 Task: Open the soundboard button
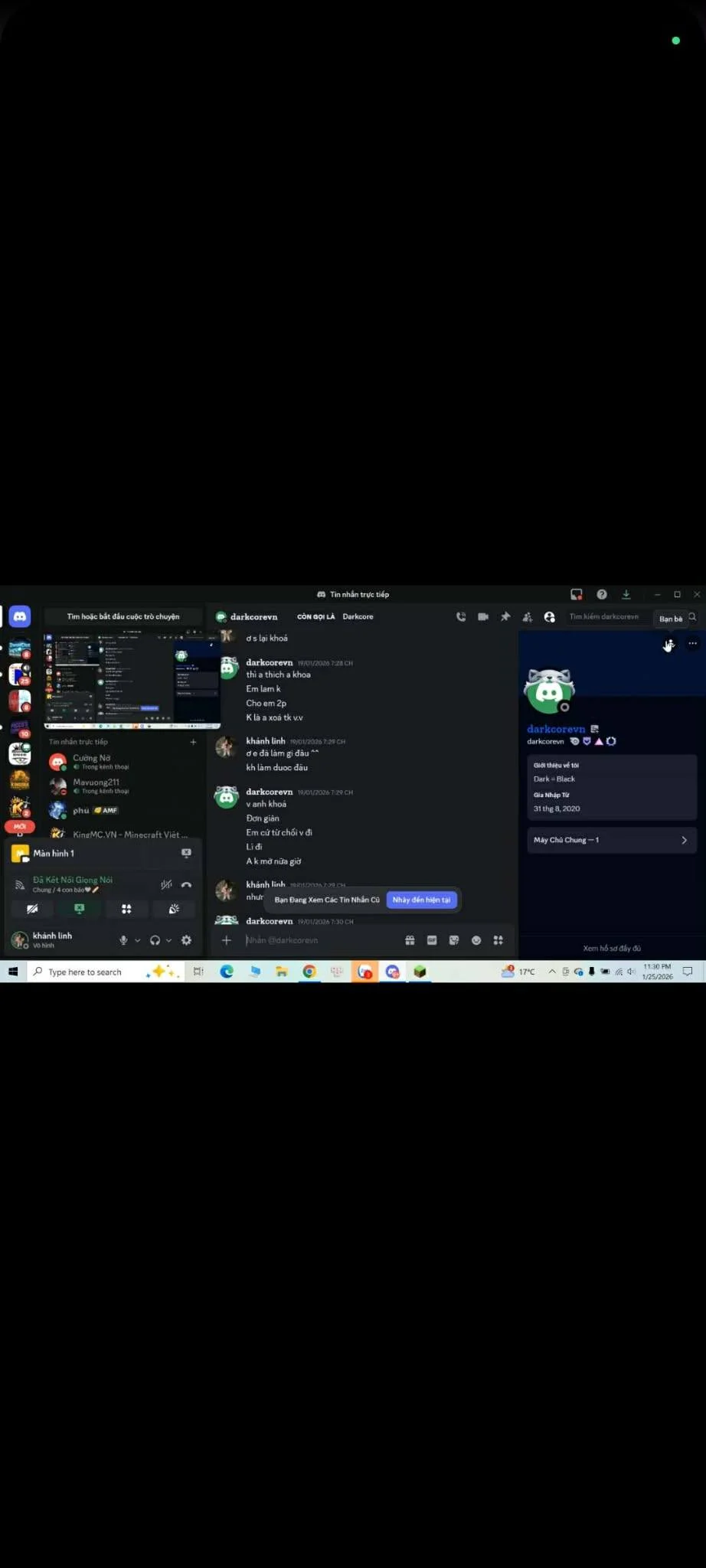point(174,909)
